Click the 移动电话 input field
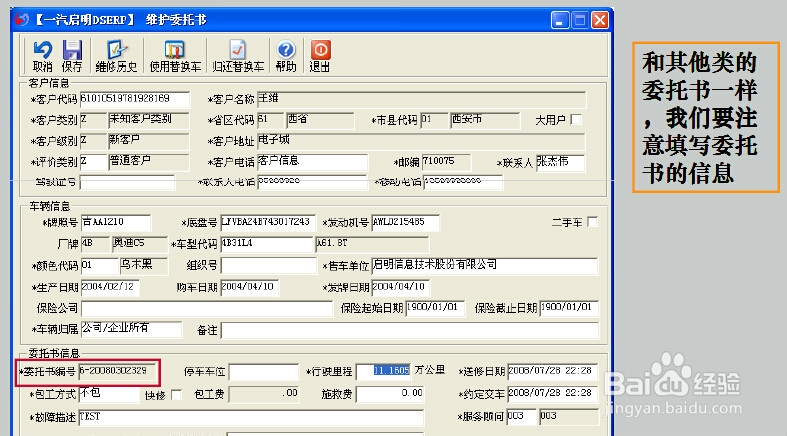Viewport: 787px width, 436px height. (463, 182)
